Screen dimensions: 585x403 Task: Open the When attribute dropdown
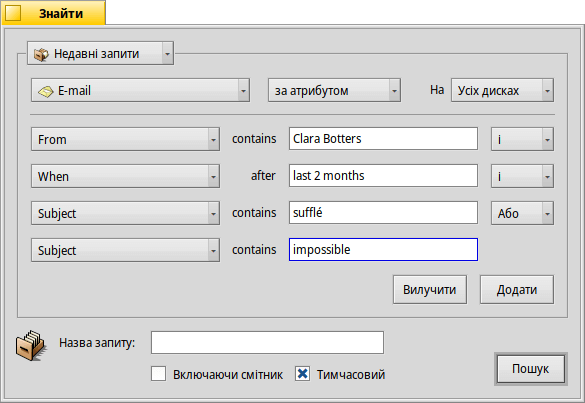125,176
